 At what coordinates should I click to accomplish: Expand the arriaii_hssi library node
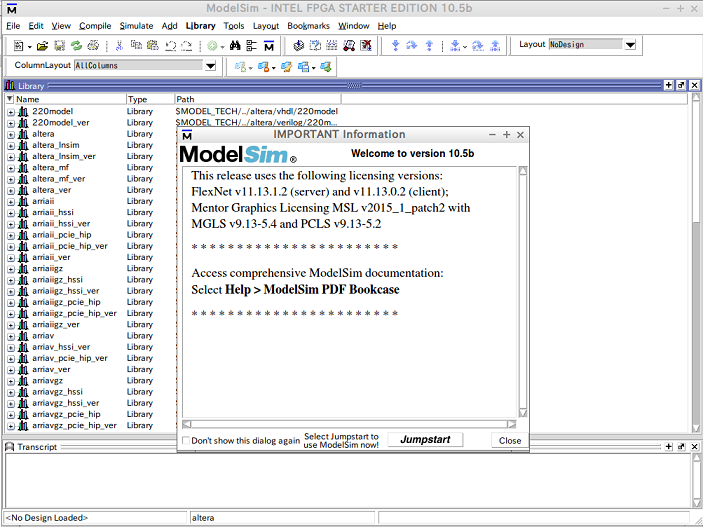(x=11, y=213)
